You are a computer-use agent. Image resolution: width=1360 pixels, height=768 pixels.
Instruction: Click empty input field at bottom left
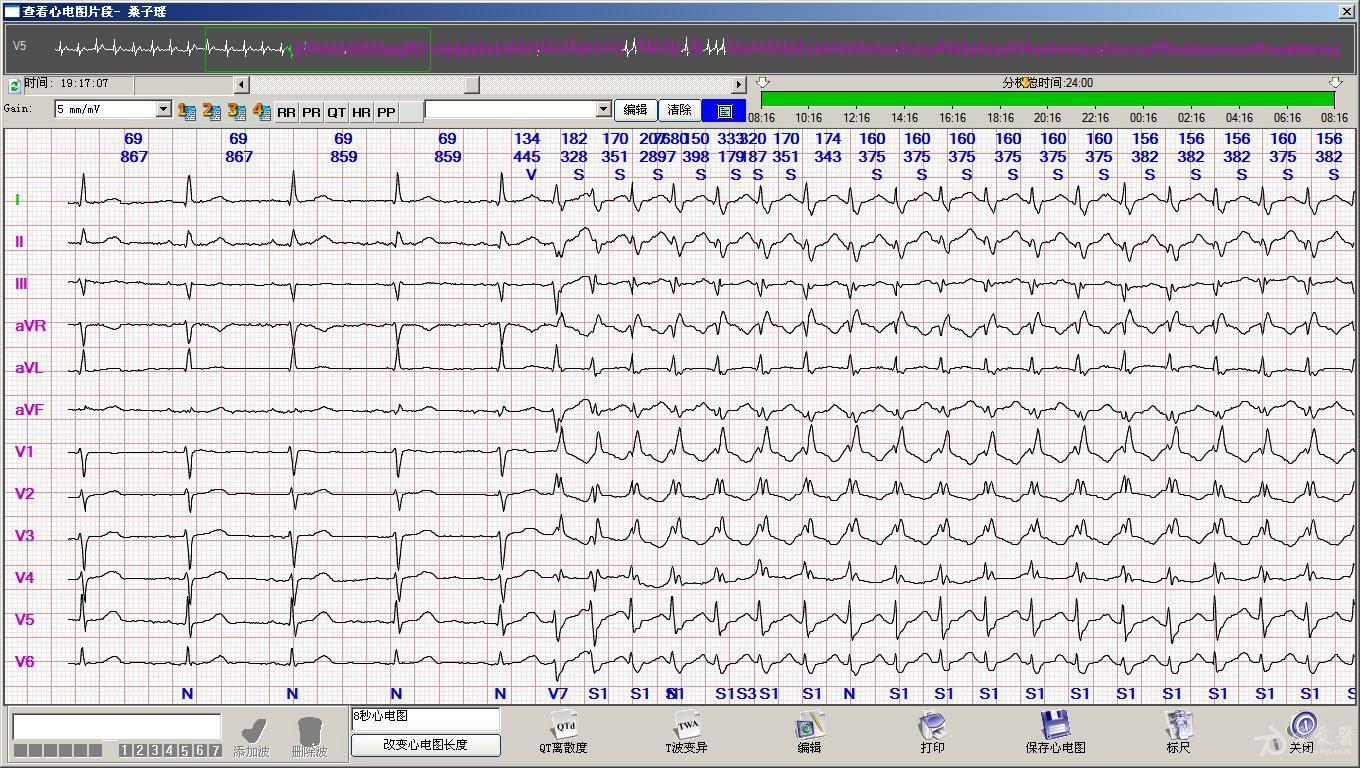tap(117, 727)
